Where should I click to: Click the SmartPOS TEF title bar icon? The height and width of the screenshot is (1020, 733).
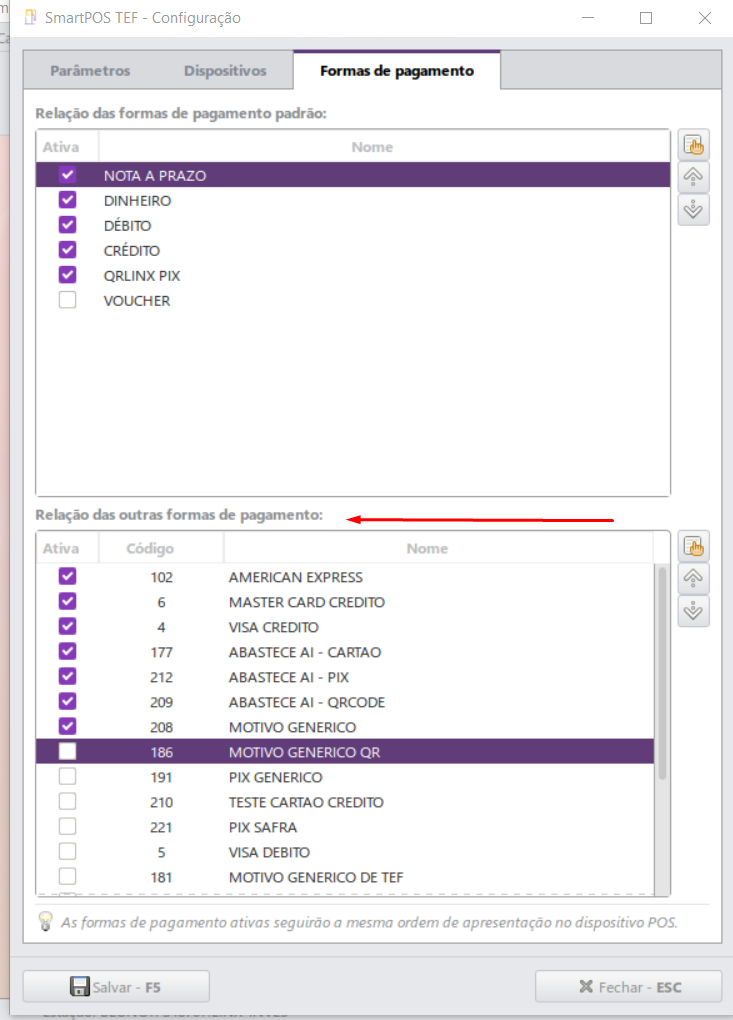point(30,18)
